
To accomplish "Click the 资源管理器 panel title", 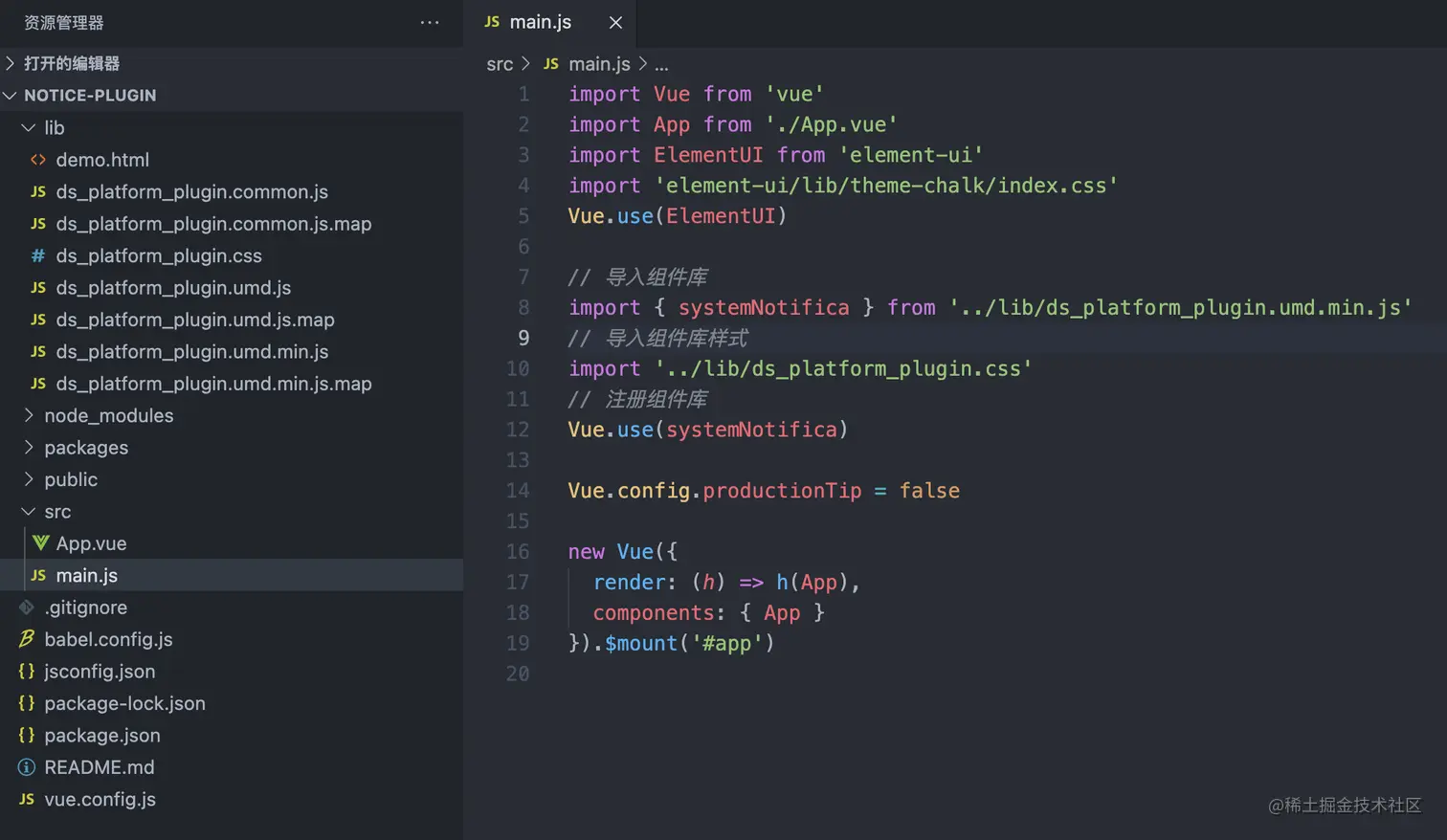I will coord(64,22).
